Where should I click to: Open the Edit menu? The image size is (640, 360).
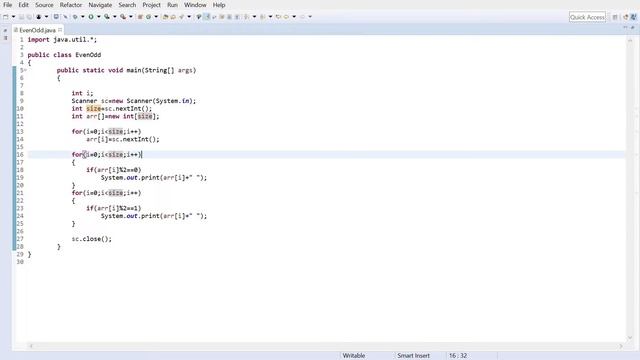(23, 5)
